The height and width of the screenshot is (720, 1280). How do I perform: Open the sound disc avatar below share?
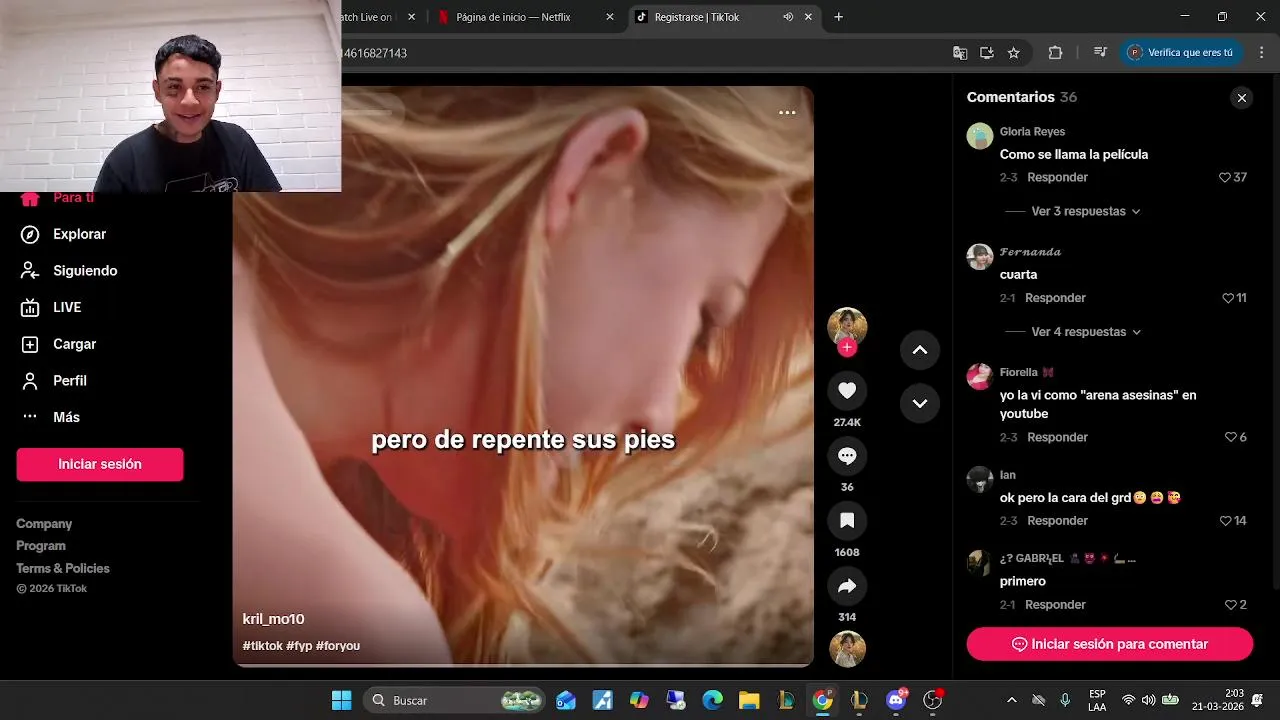(x=847, y=649)
